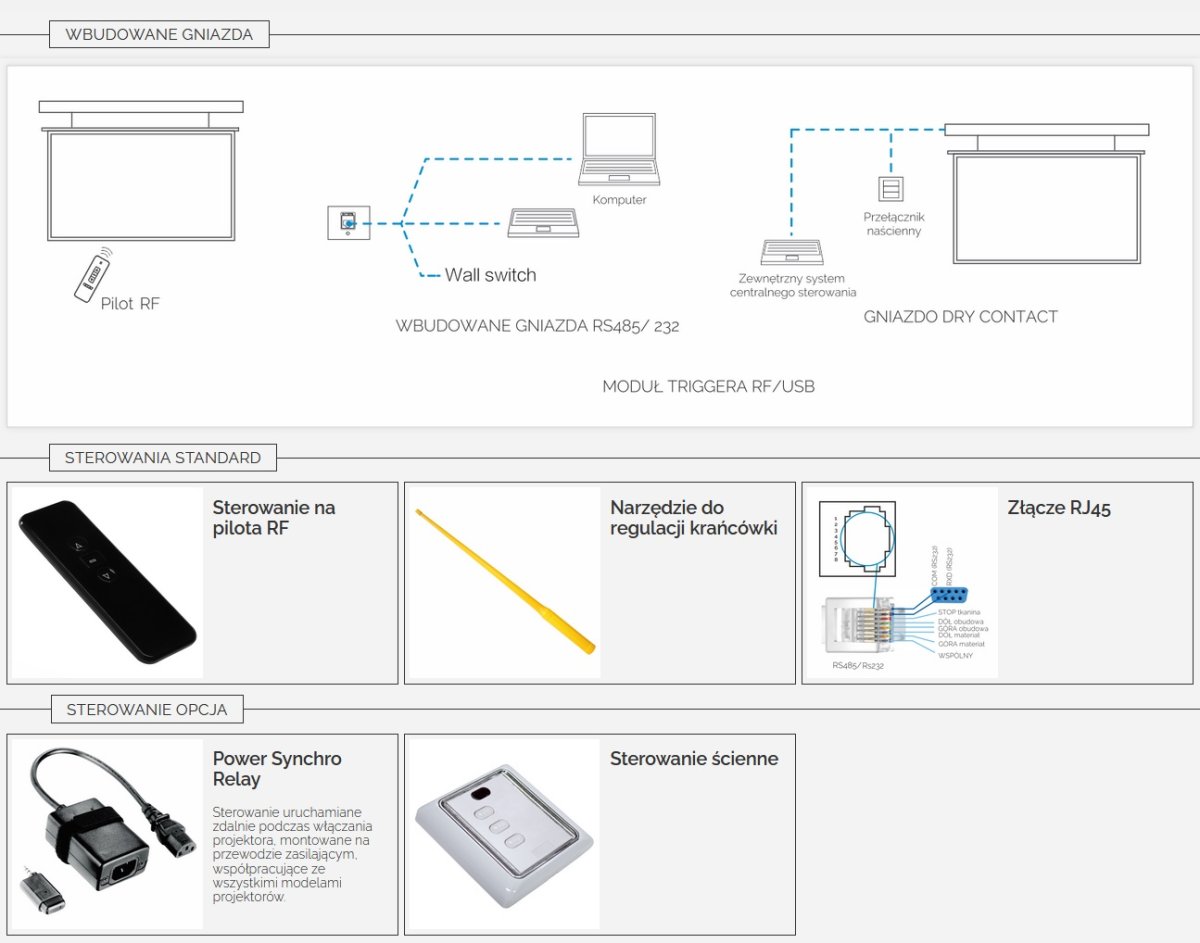Click the Sterowanie ścienne title
1200x943 pixels.
point(694,759)
